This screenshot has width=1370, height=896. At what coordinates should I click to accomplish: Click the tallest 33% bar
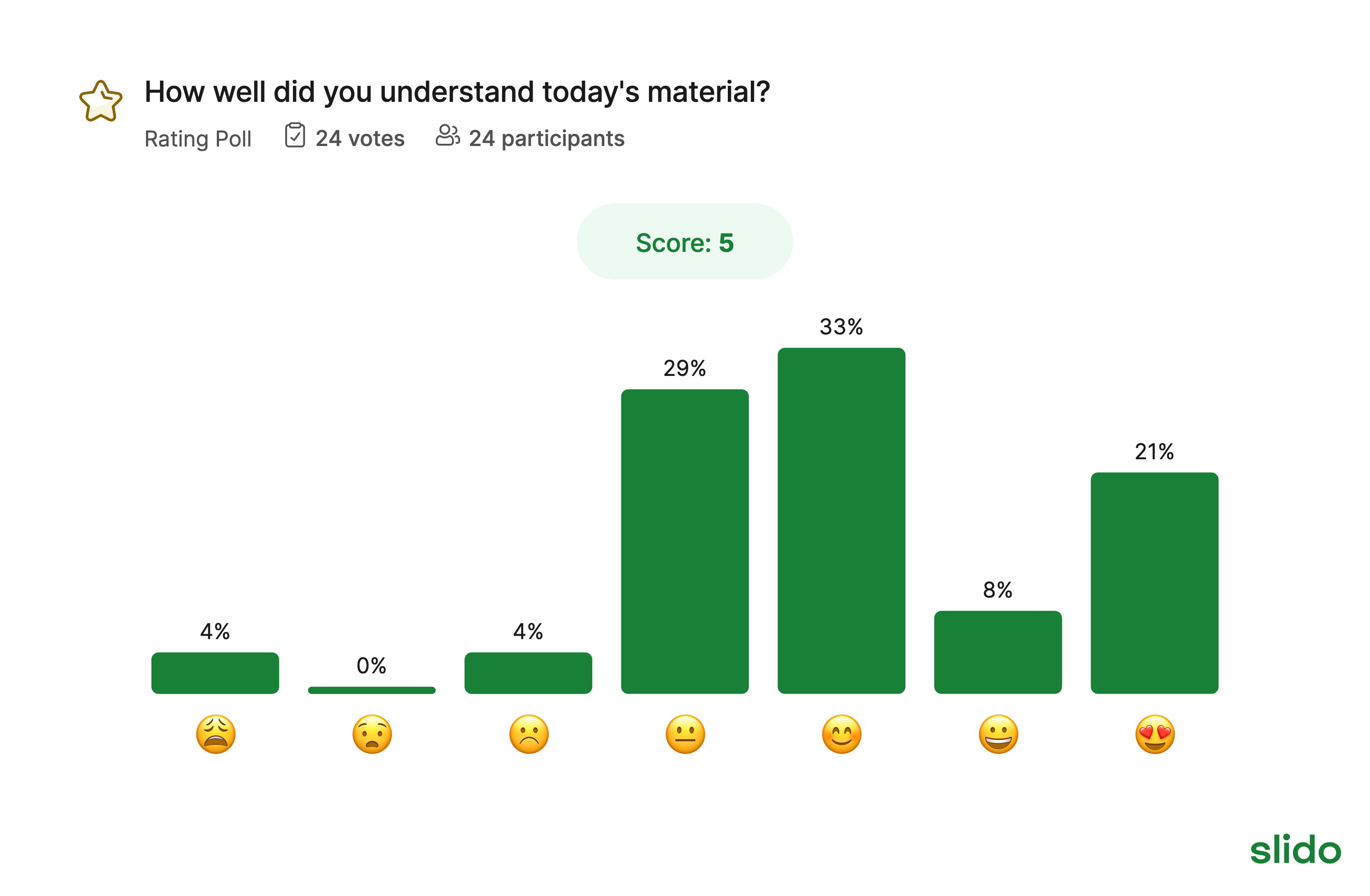[841, 521]
